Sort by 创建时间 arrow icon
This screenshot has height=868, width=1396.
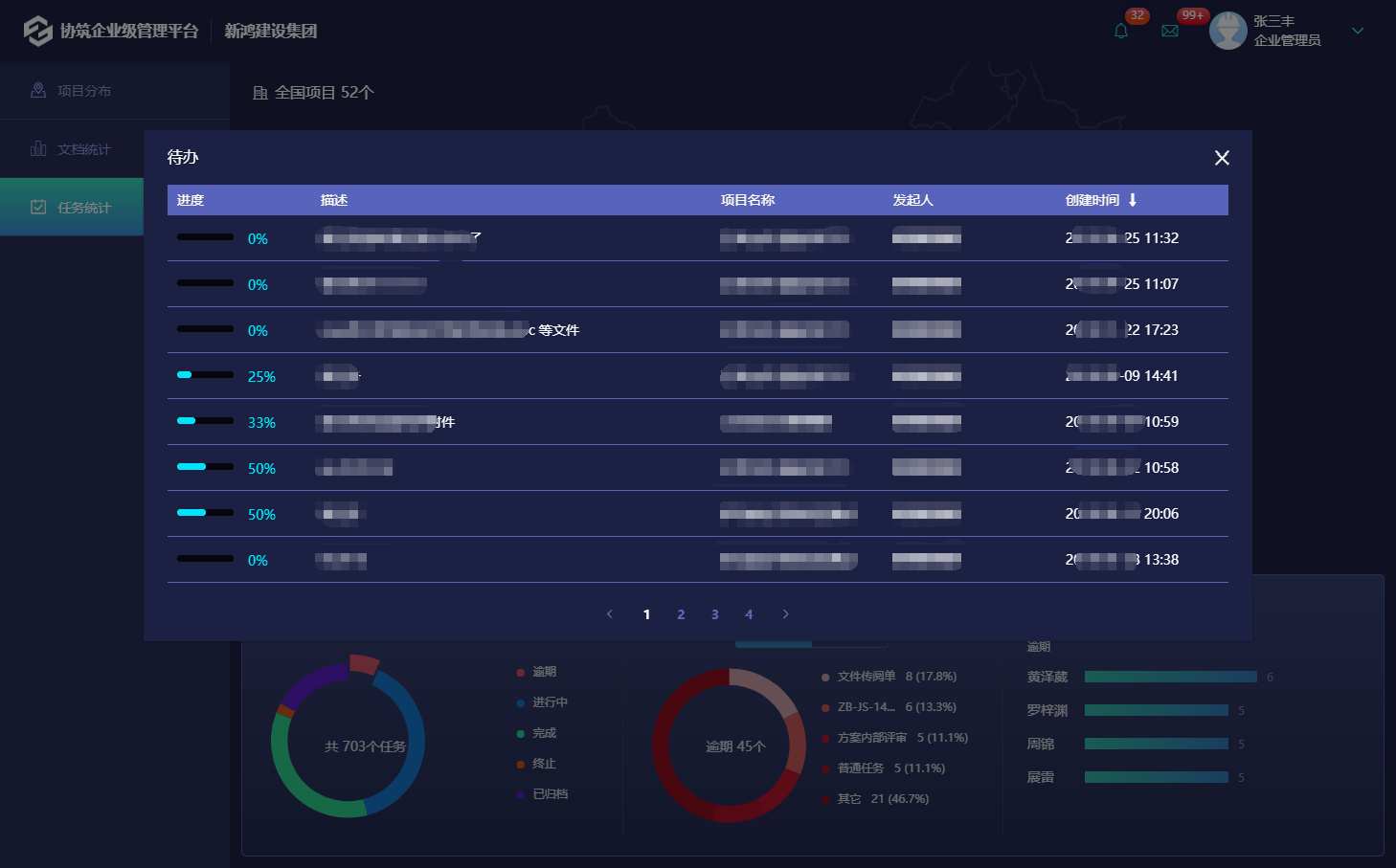pyautogui.click(x=1133, y=200)
